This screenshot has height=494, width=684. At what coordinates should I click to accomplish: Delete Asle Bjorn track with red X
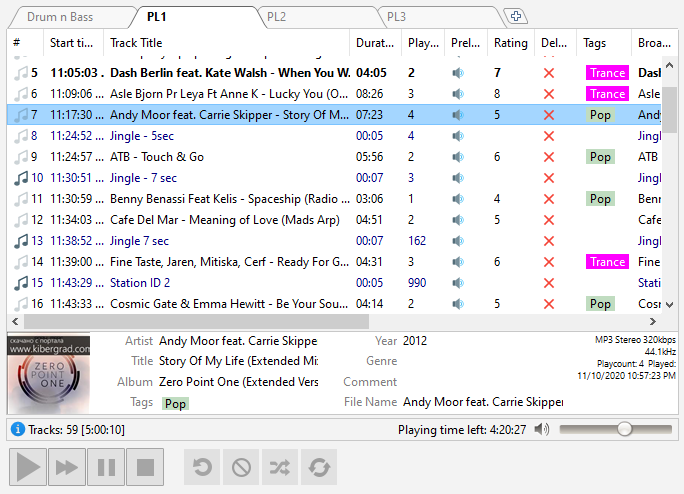pos(549,94)
